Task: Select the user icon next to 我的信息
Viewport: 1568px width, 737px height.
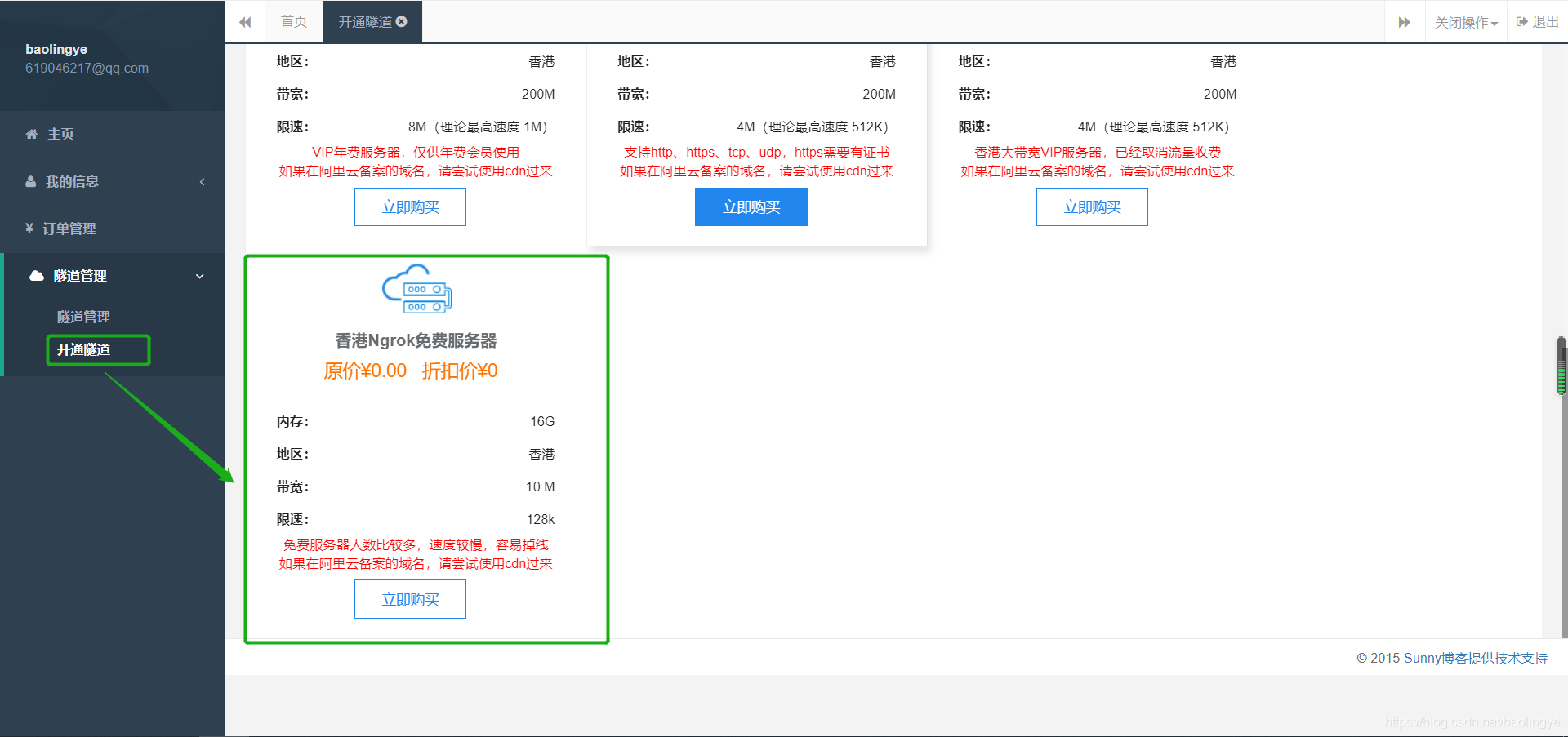Action: coord(33,181)
